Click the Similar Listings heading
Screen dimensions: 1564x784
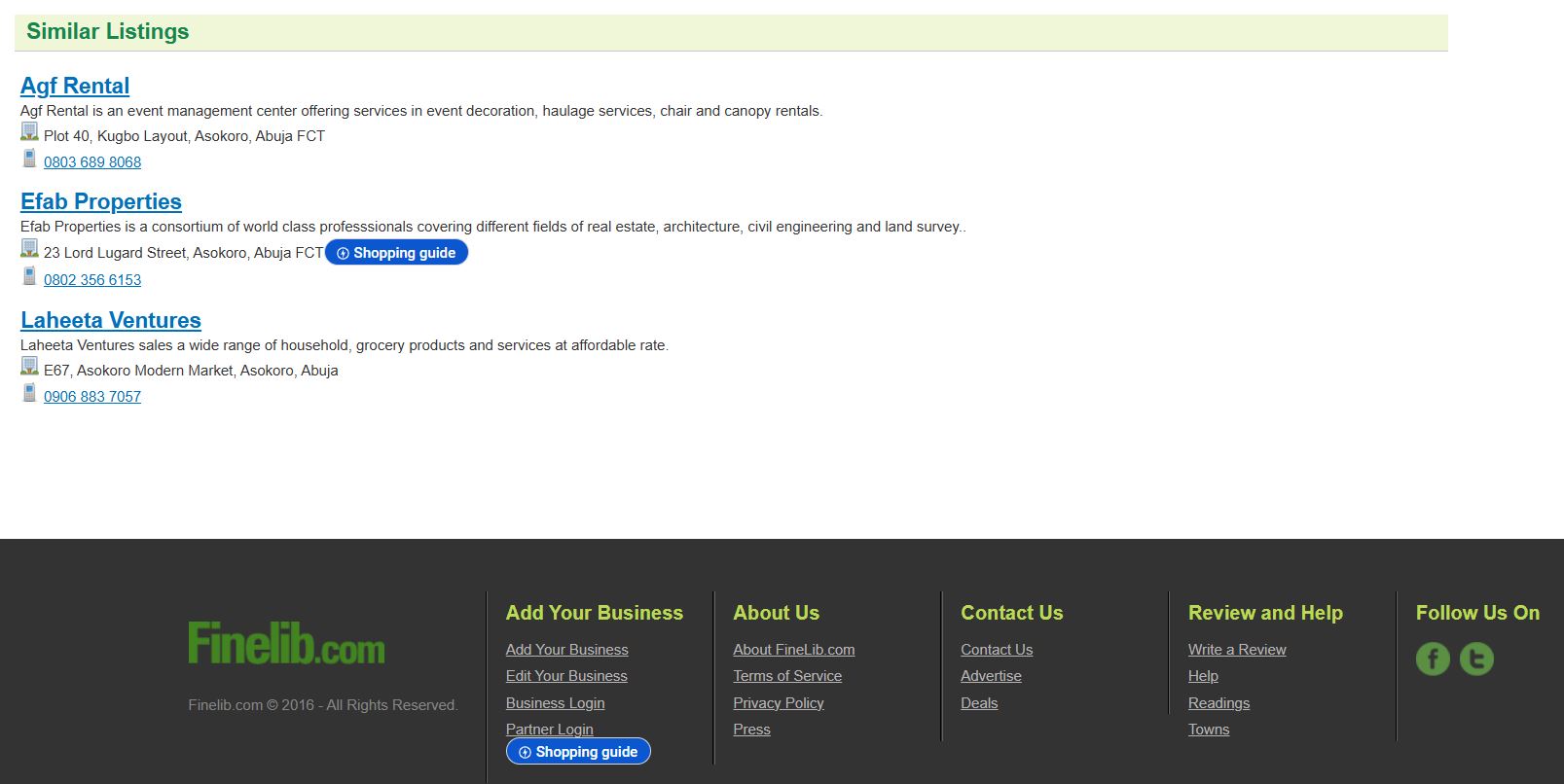[108, 31]
